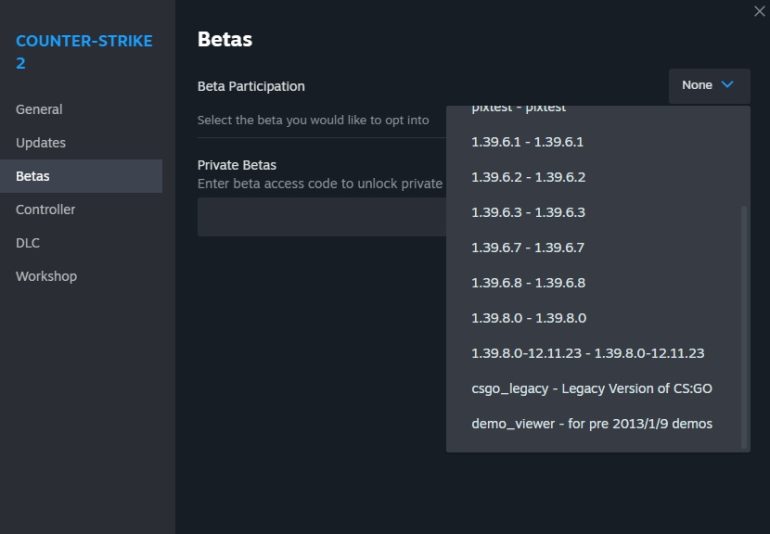Open the DLC tab
The width and height of the screenshot is (770, 534).
[28, 243]
